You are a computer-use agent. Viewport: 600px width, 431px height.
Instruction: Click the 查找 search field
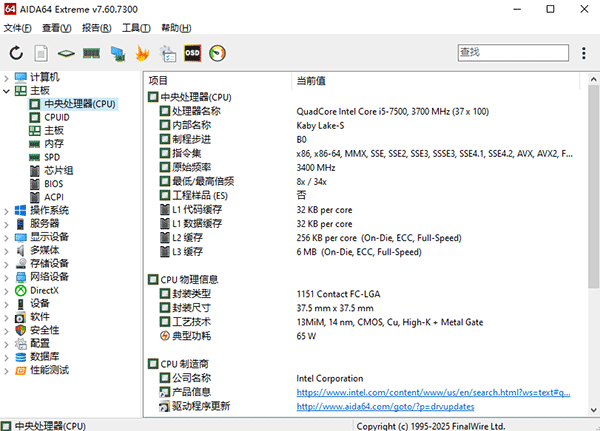coord(513,53)
